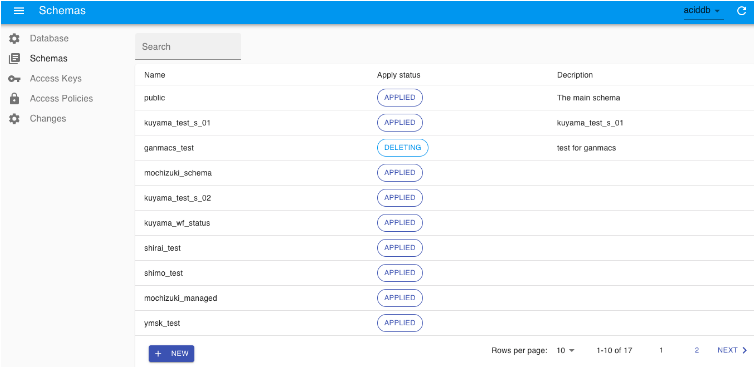The image size is (756, 368).
Task: Open the kuyama_wf_status schema
Action: coord(177,223)
